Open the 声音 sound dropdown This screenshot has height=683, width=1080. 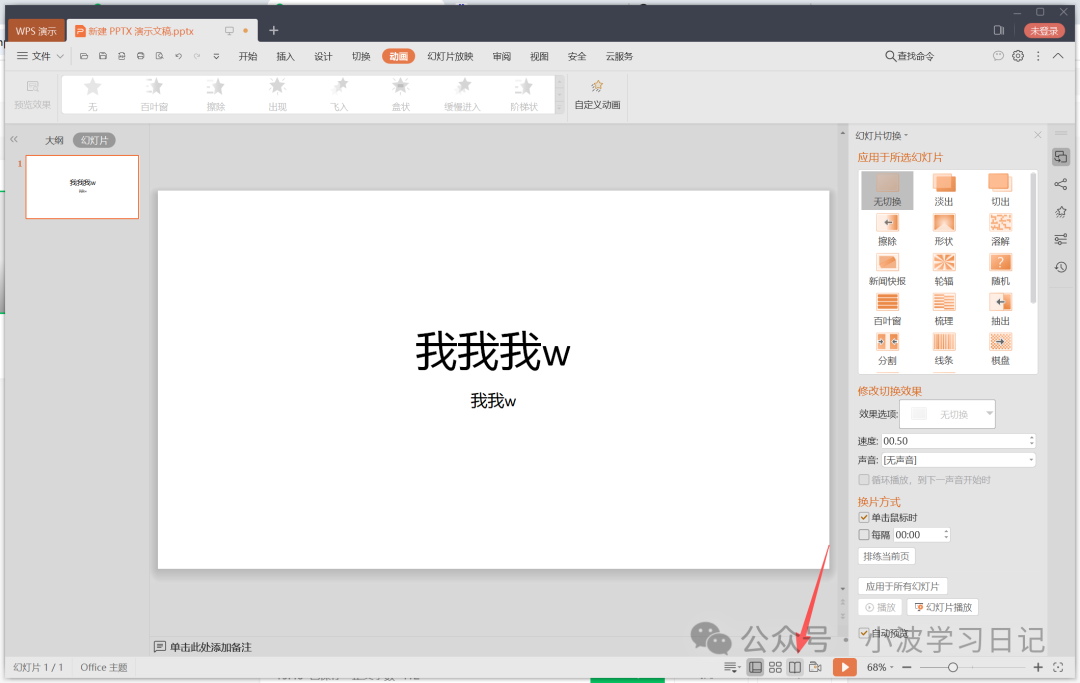click(1030, 459)
